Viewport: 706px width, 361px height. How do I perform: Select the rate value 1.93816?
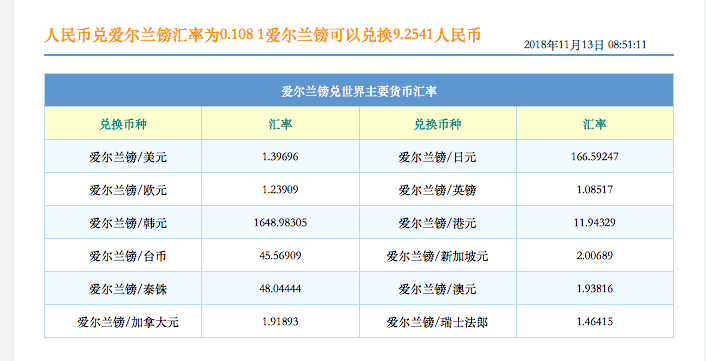pyautogui.click(x=595, y=288)
